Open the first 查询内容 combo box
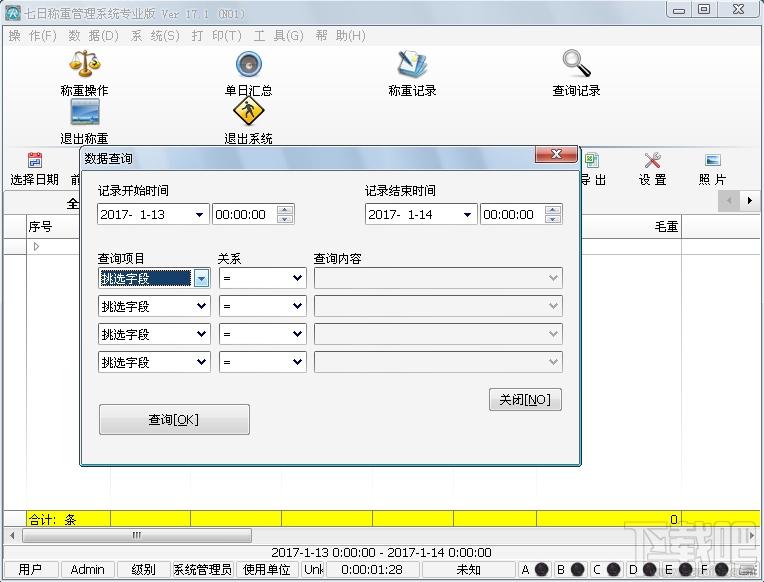Image resolution: width=764 pixels, height=582 pixels. [438, 278]
